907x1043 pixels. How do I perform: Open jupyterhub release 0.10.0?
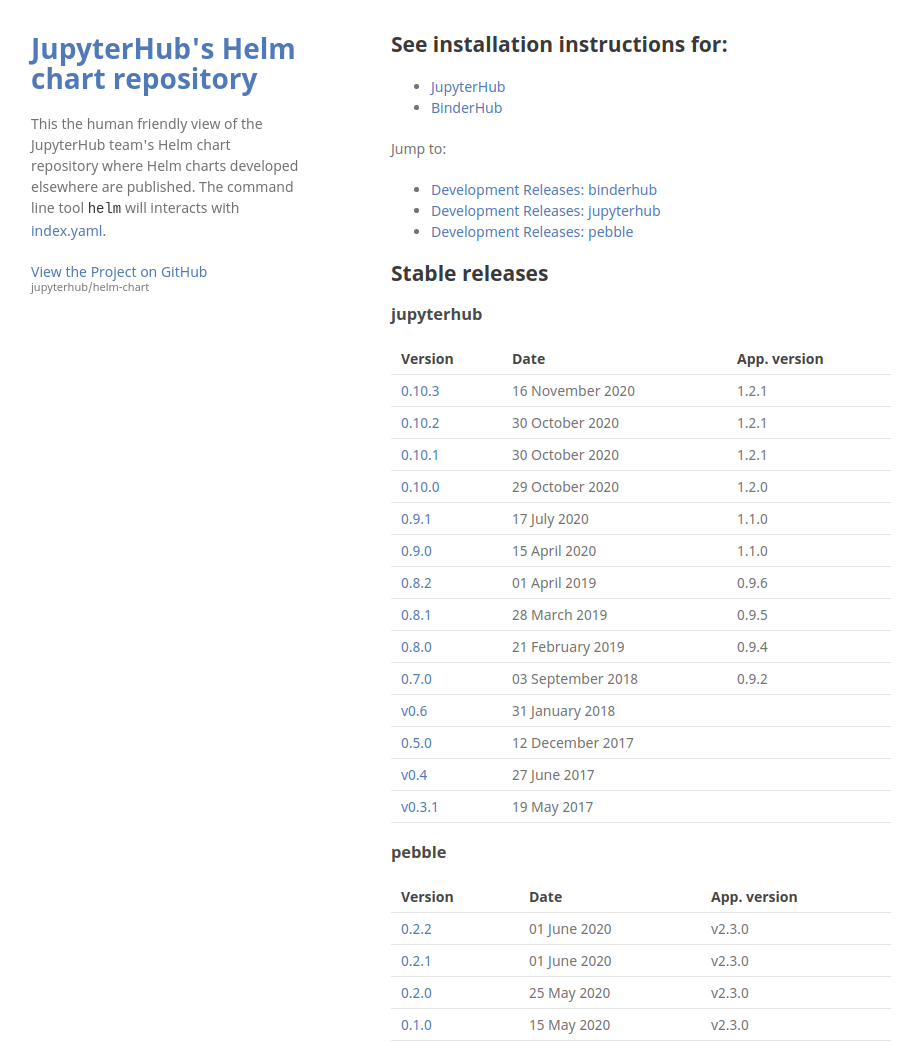pyautogui.click(x=420, y=486)
